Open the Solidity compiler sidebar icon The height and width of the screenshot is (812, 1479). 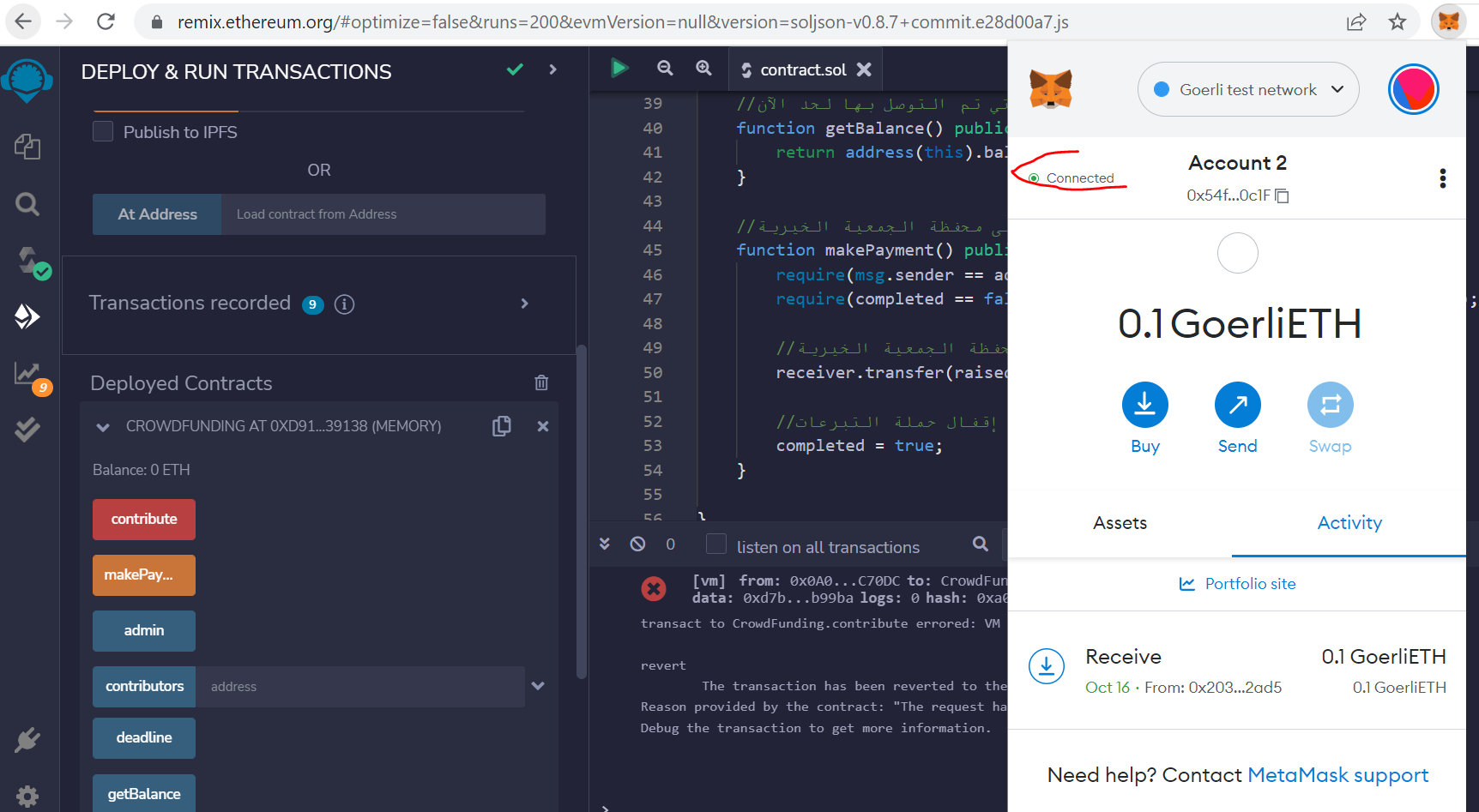tap(33, 262)
